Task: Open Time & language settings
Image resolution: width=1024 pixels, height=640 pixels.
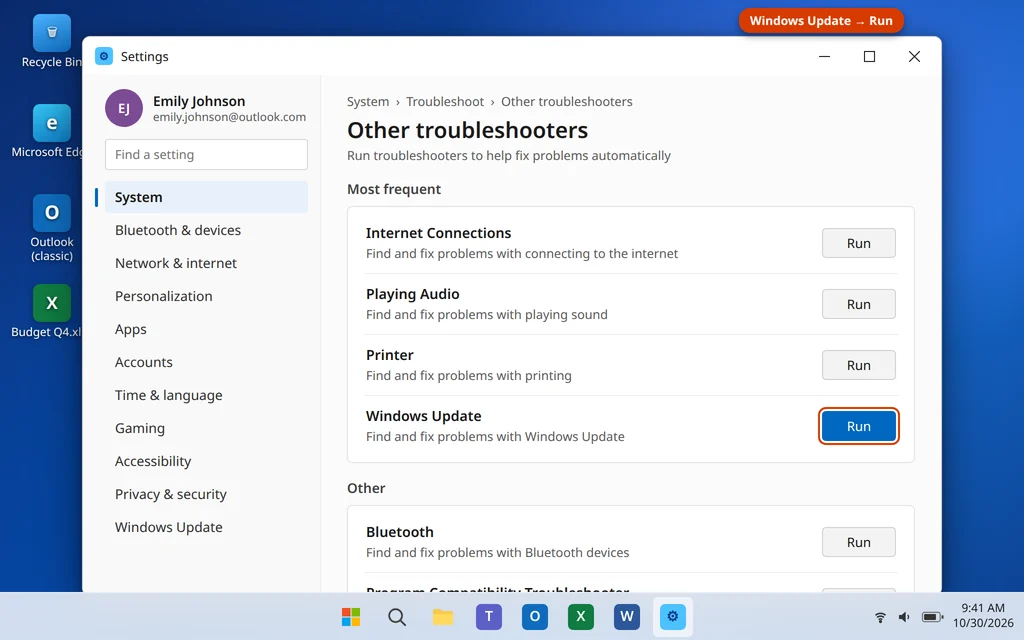Action: [x=206, y=395]
